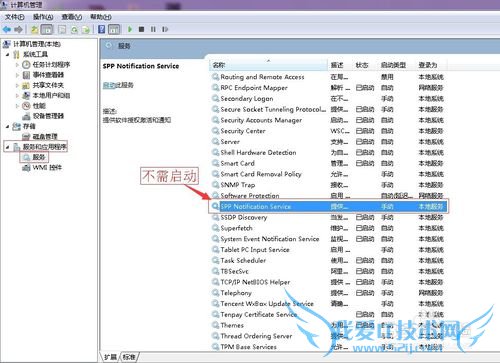
Task: Start the service with green play icon
Action: (x=130, y=29)
